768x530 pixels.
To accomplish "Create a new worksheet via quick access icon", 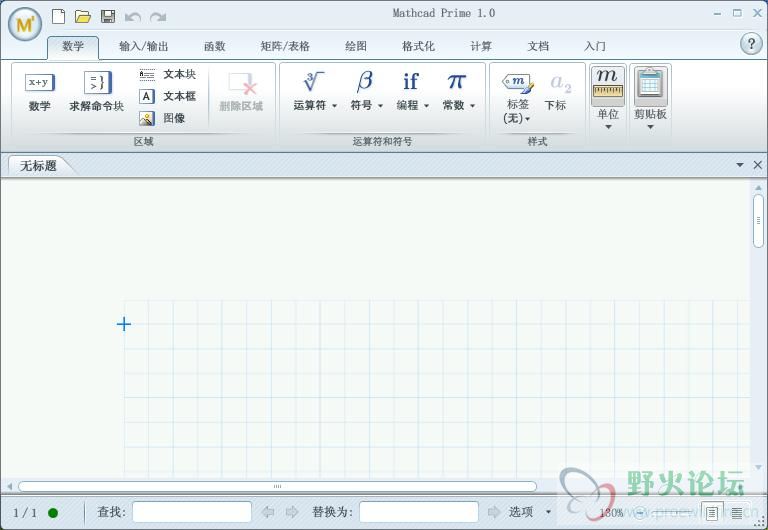I will tap(58, 17).
